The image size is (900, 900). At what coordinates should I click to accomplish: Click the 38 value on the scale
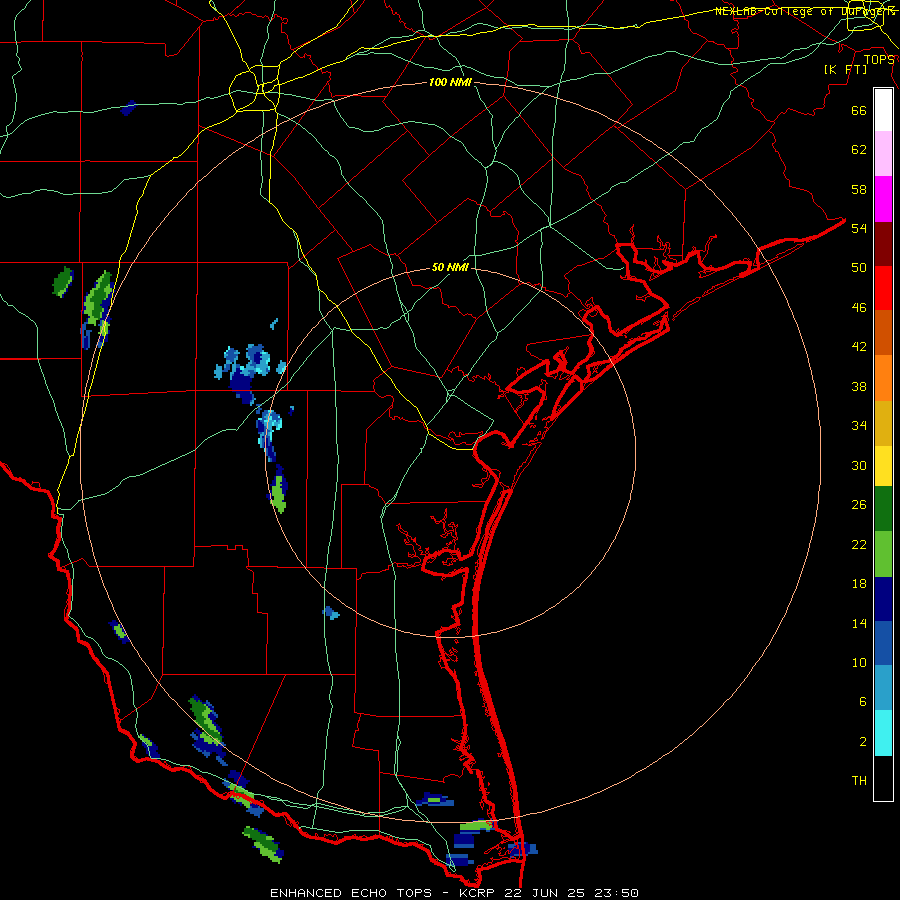(859, 386)
